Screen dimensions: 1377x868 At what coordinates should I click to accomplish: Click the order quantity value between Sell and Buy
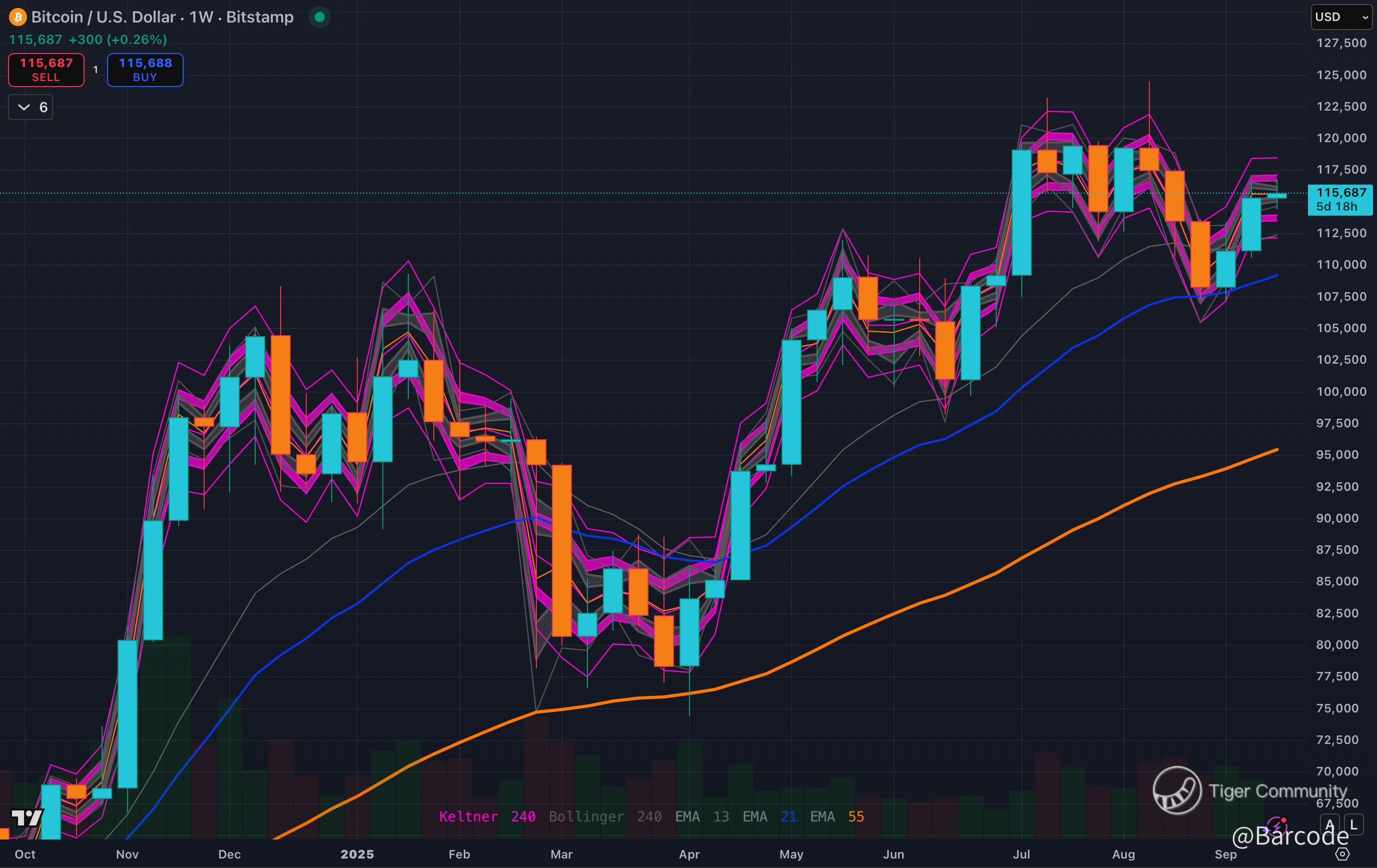(x=96, y=70)
